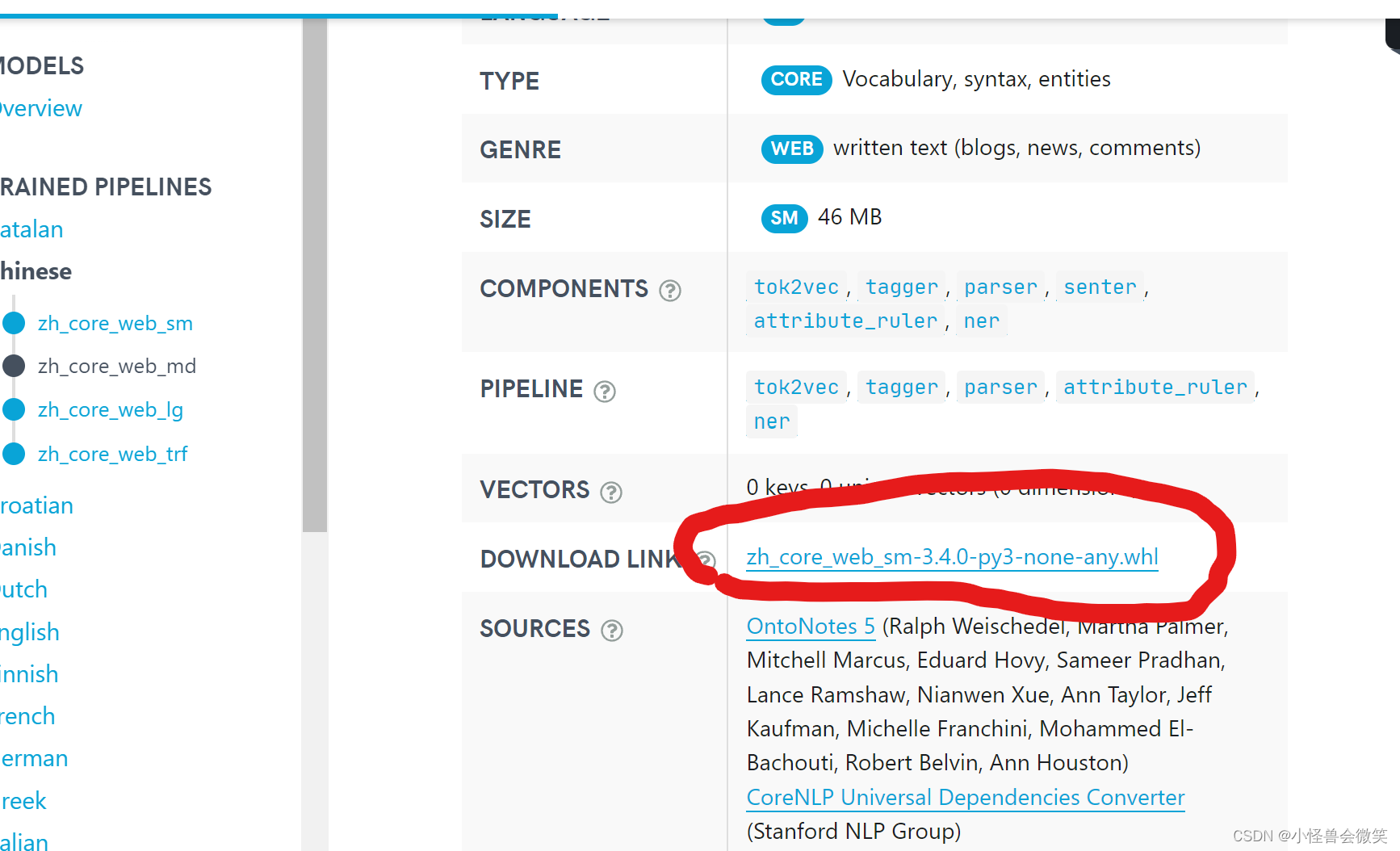Open zh_core_web_trf in the sidebar
Screen dimensions: 1400x851
coord(112,455)
